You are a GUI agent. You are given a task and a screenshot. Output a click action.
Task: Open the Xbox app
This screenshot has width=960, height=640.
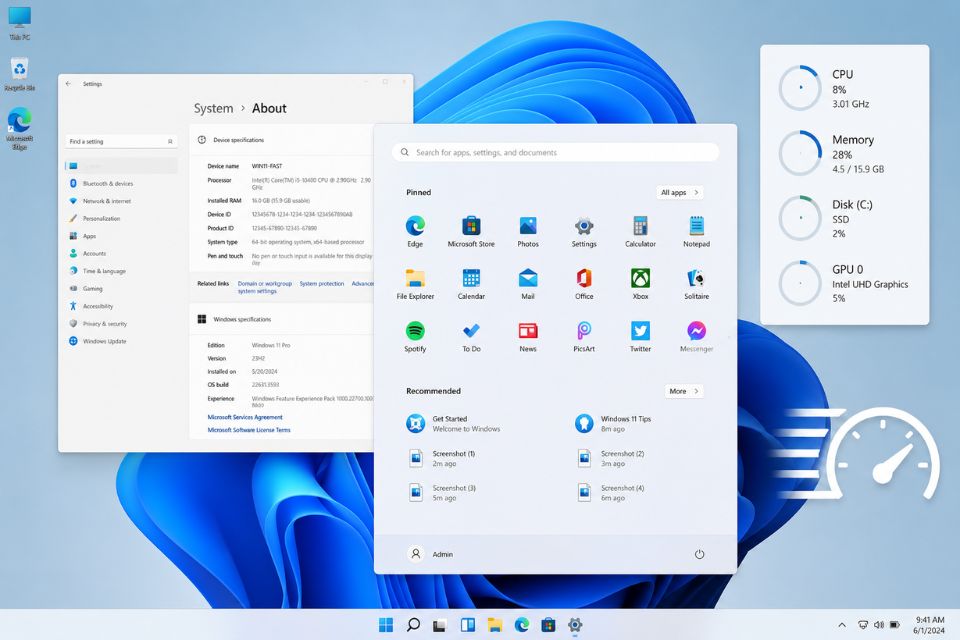(640, 284)
